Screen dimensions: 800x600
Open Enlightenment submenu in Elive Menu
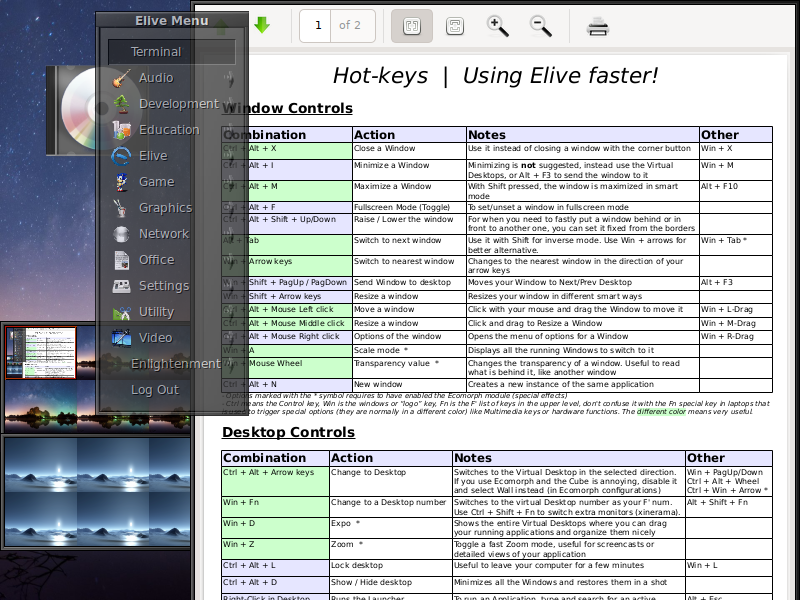(x=172, y=364)
